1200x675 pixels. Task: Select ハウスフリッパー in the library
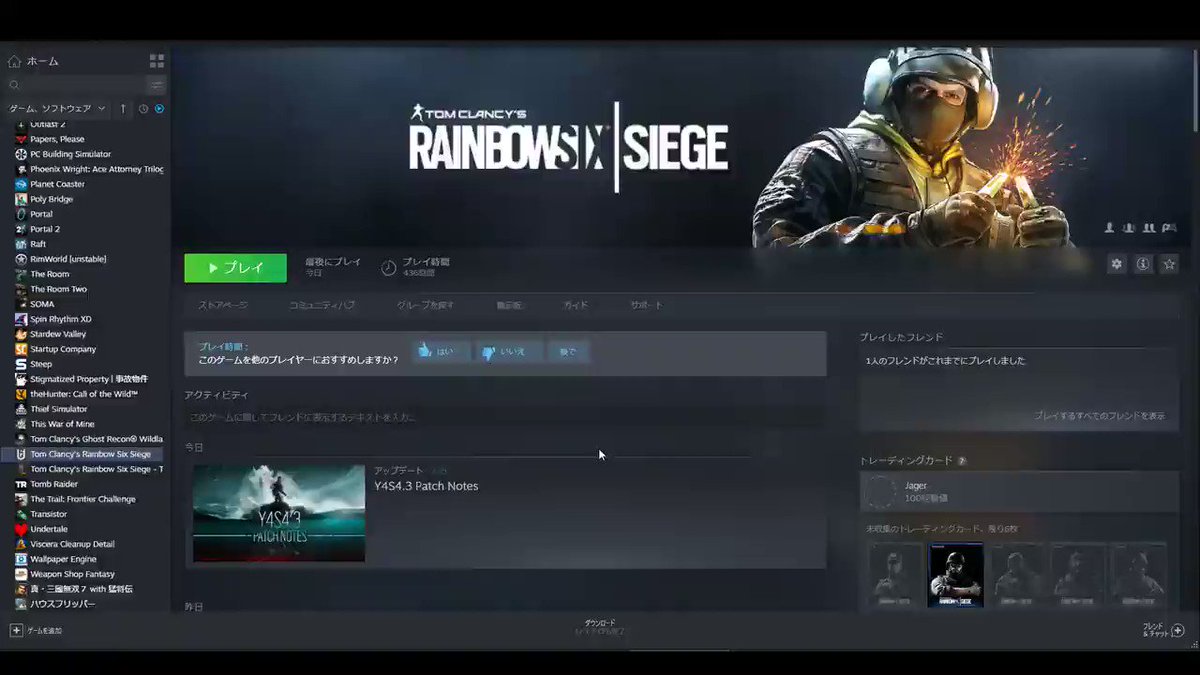click(x=63, y=604)
